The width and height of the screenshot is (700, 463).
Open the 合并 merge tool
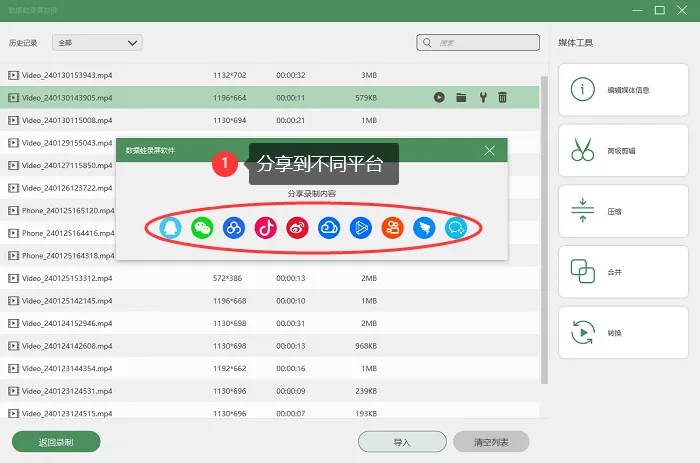[x=623, y=272]
